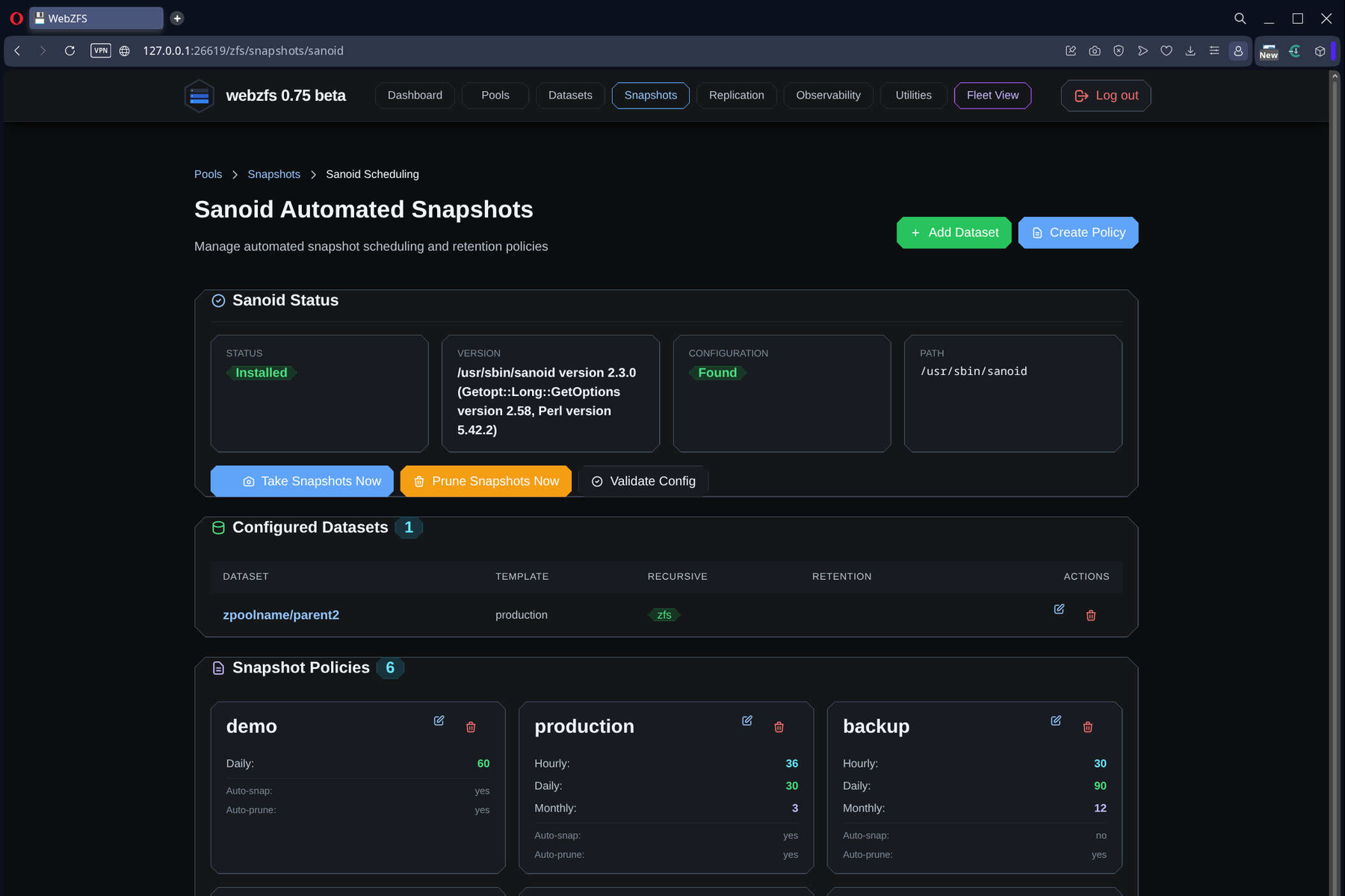Click the demo policy Daily value 60
This screenshot has width=1345, height=896.
tap(483, 764)
